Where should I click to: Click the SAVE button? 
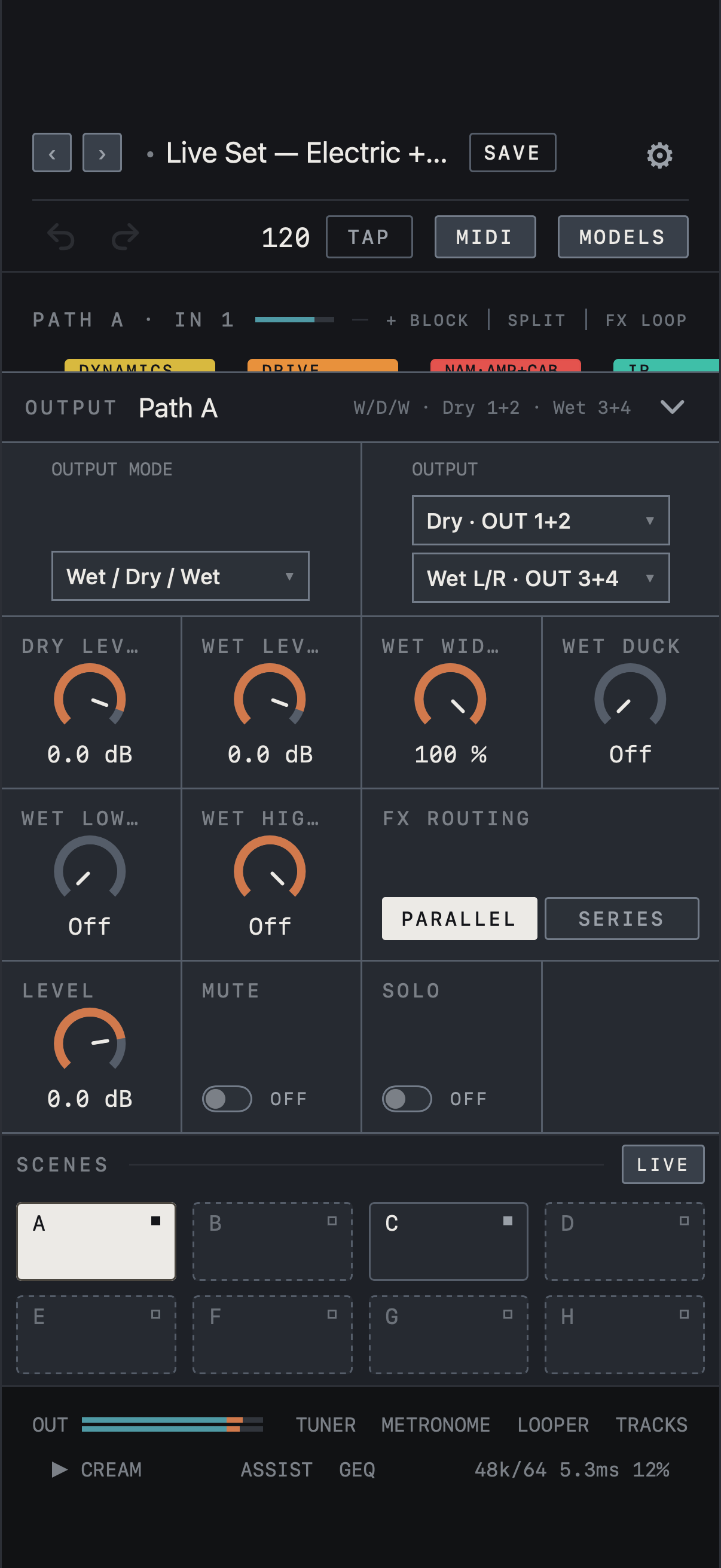click(512, 152)
